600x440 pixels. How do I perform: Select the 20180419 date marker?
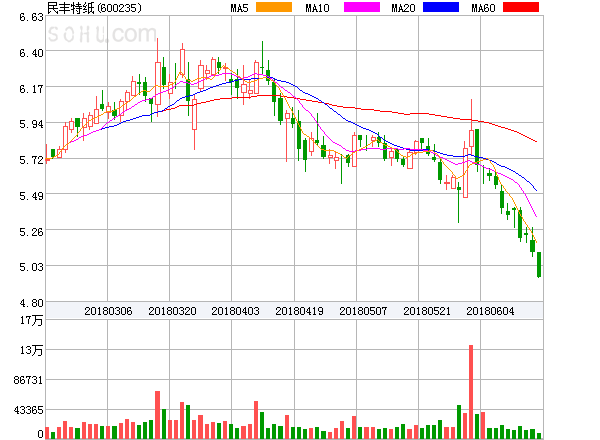(x=299, y=311)
